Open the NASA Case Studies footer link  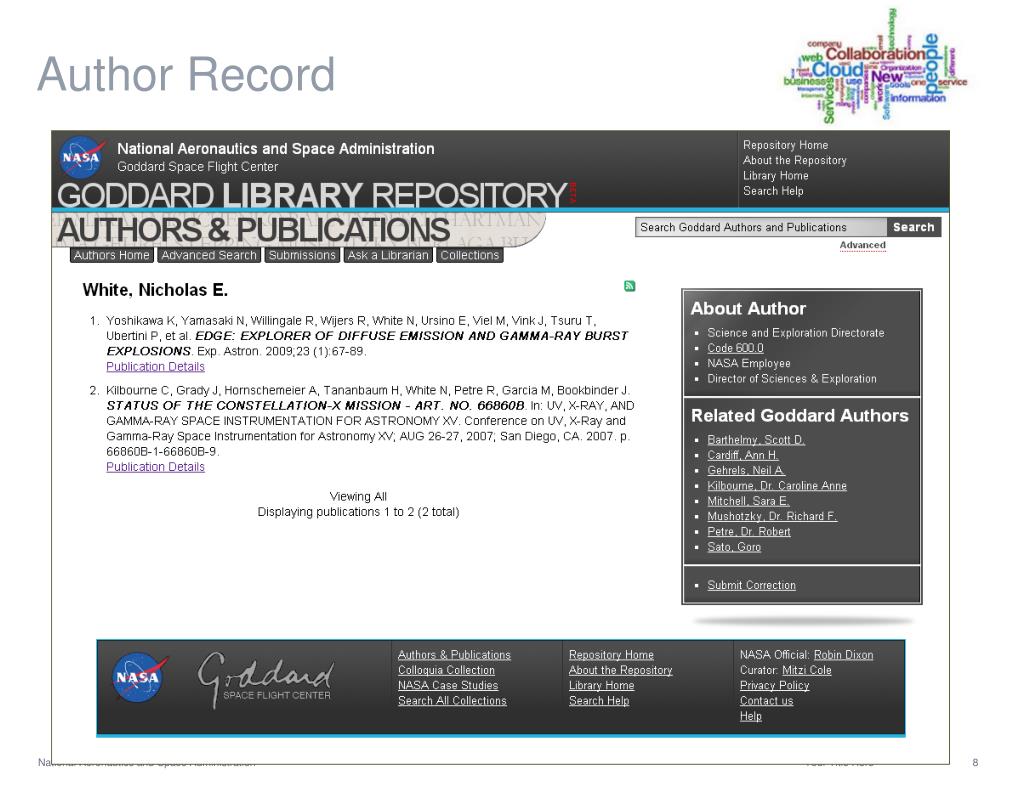(448, 685)
